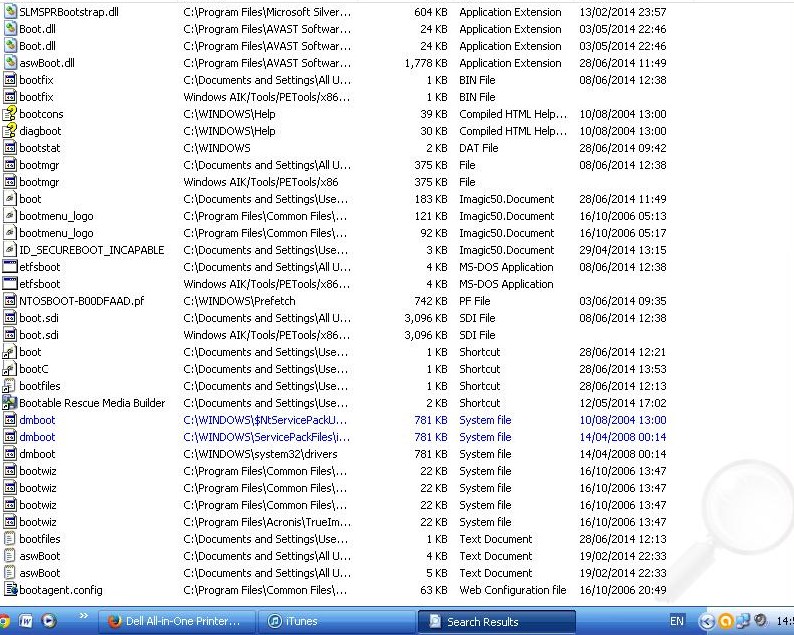Switch to the iTunes taskbar button
The image size is (794, 635).
[x=335, y=621]
